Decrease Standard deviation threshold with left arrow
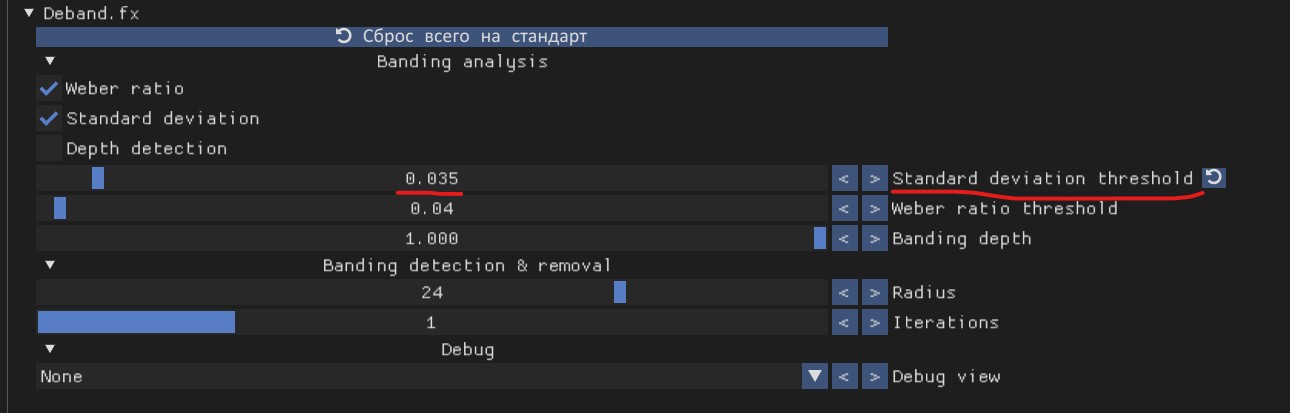This screenshot has width=1290, height=413. pos(844,179)
